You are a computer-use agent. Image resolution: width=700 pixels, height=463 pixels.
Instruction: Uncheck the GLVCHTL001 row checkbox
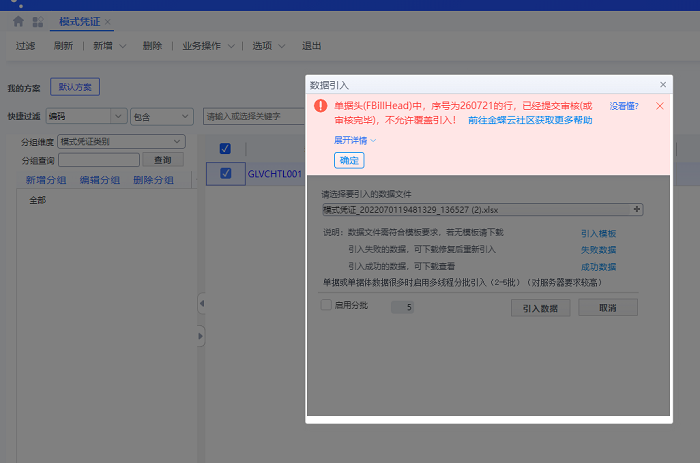(x=225, y=173)
